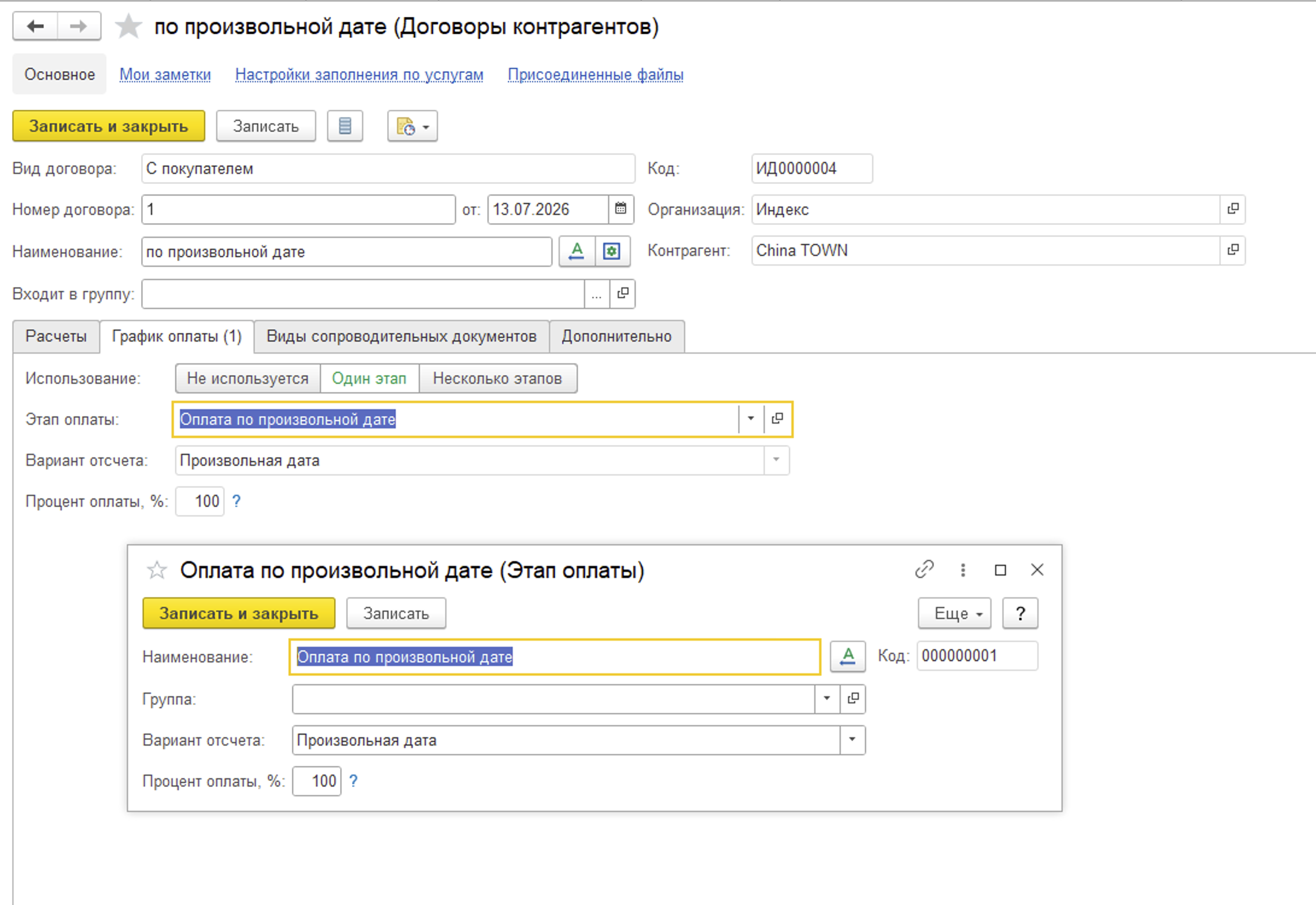This screenshot has width=1316, height=905.
Task: Open Мои заметки link
Action: click(x=165, y=75)
